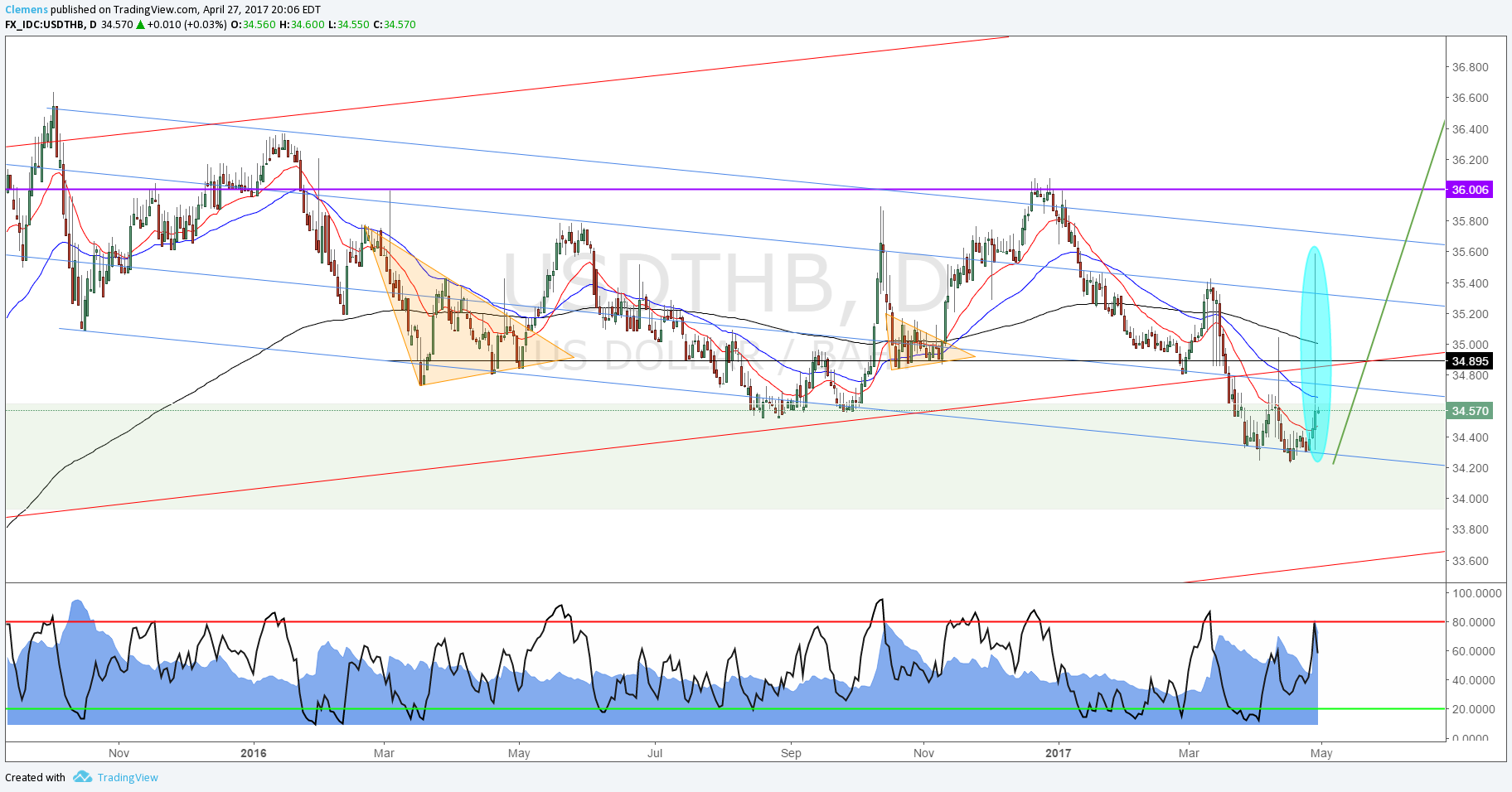Viewport: 1512px width, 792px height.
Task: Click the close value C:34.570
Action: pyautogui.click(x=395, y=24)
